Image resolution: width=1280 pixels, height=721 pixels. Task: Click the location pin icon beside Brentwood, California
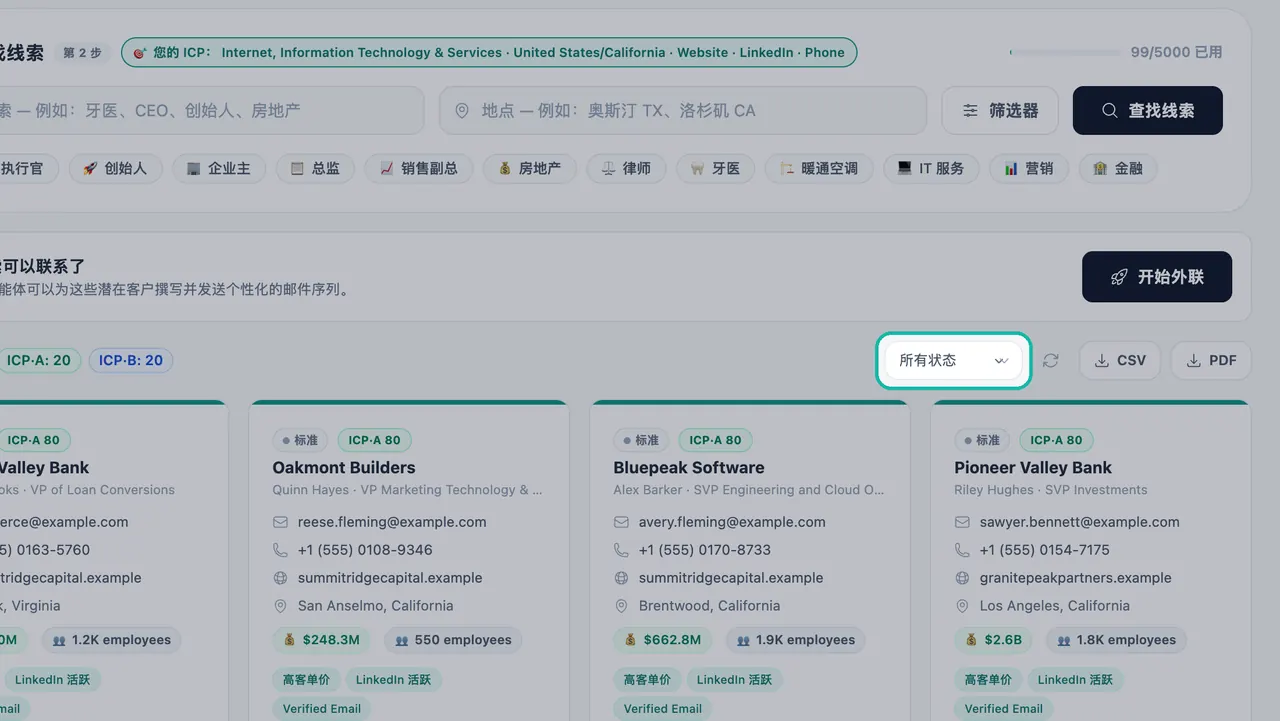pos(621,606)
